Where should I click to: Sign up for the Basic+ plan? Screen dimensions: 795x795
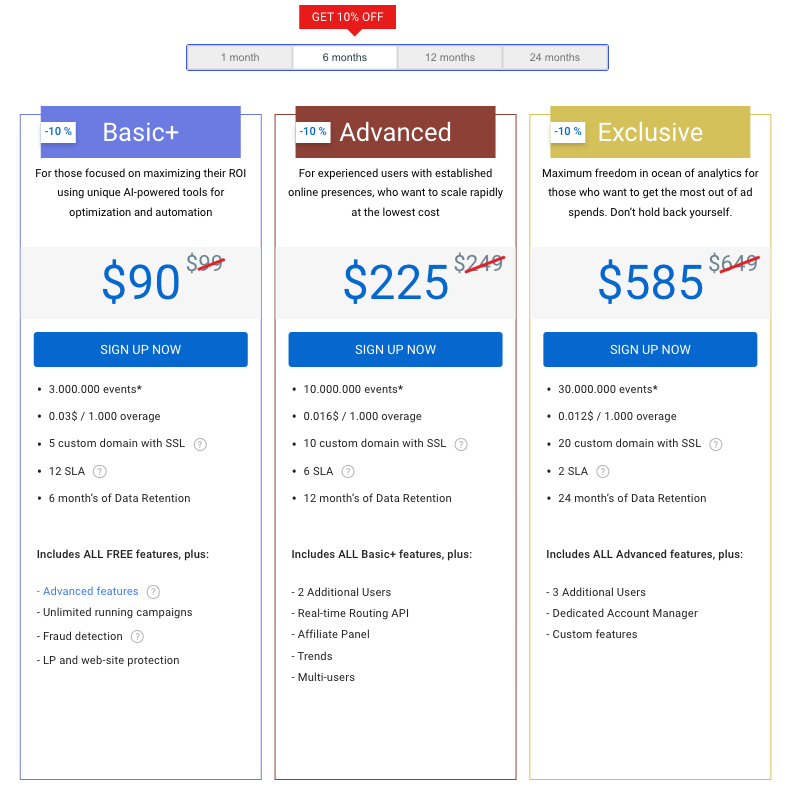tap(141, 350)
